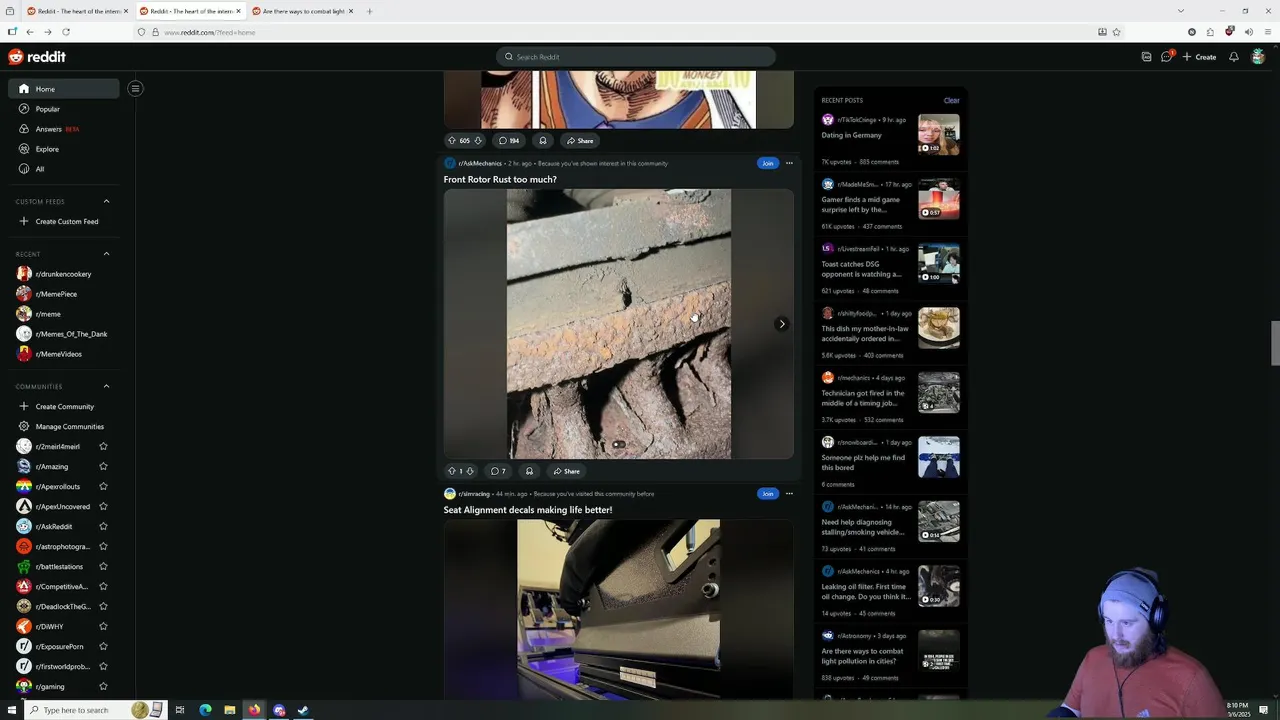Open the Reddit advertise icon
This screenshot has width=1280, height=720.
[x=1146, y=57]
